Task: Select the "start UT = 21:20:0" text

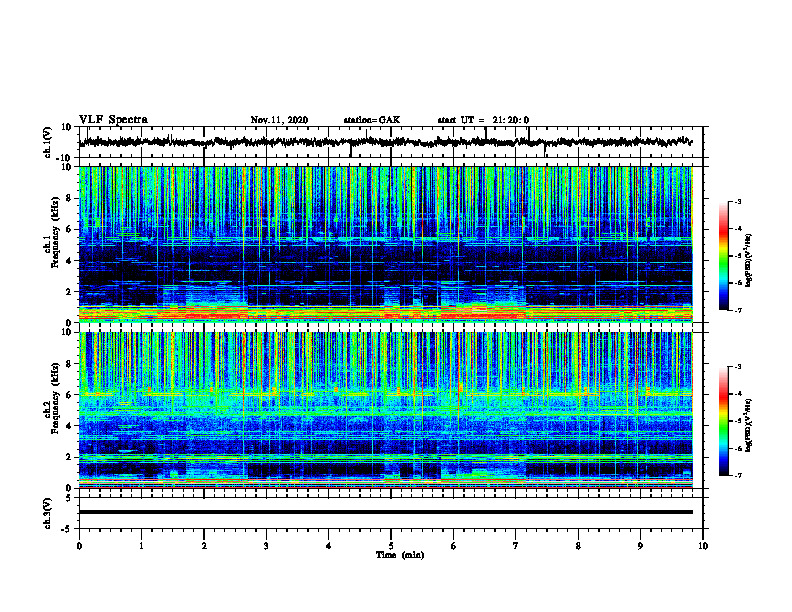Action: (x=483, y=120)
